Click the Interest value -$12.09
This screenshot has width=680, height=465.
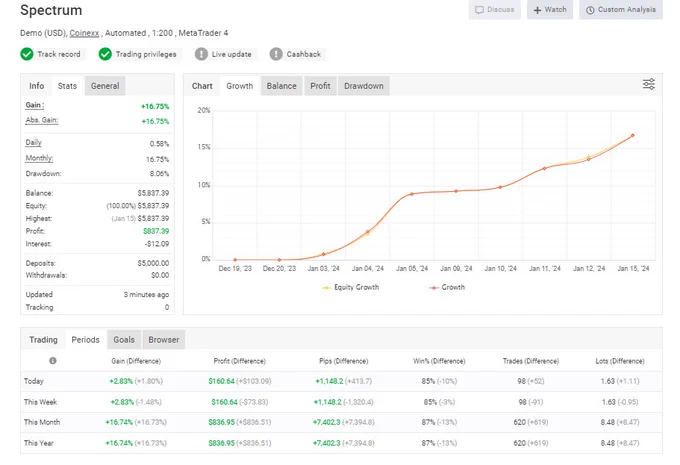click(157, 244)
